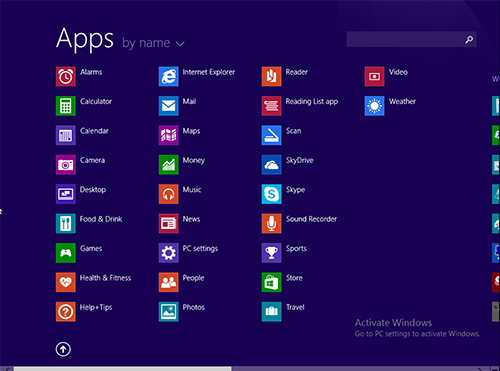Open Reading List app icon
The width and height of the screenshot is (500, 371).
tap(271, 106)
